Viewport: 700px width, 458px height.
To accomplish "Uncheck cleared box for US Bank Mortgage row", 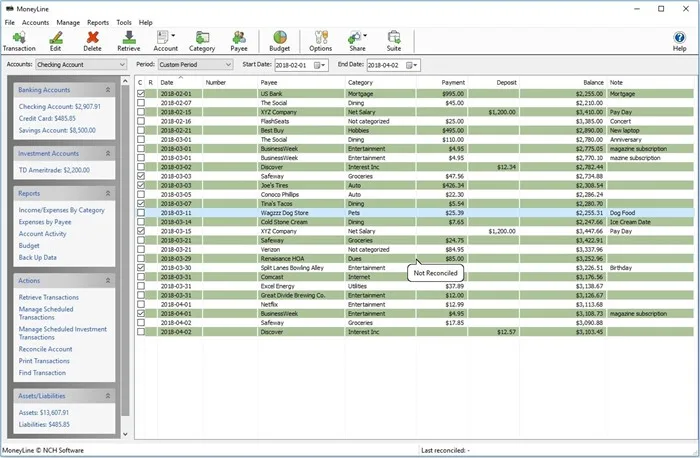I will [x=141, y=94].
